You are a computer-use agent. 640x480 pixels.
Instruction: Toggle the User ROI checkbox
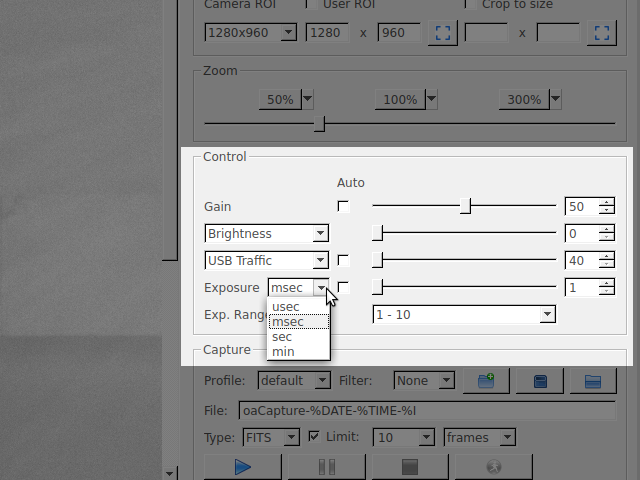pos(312,4)
